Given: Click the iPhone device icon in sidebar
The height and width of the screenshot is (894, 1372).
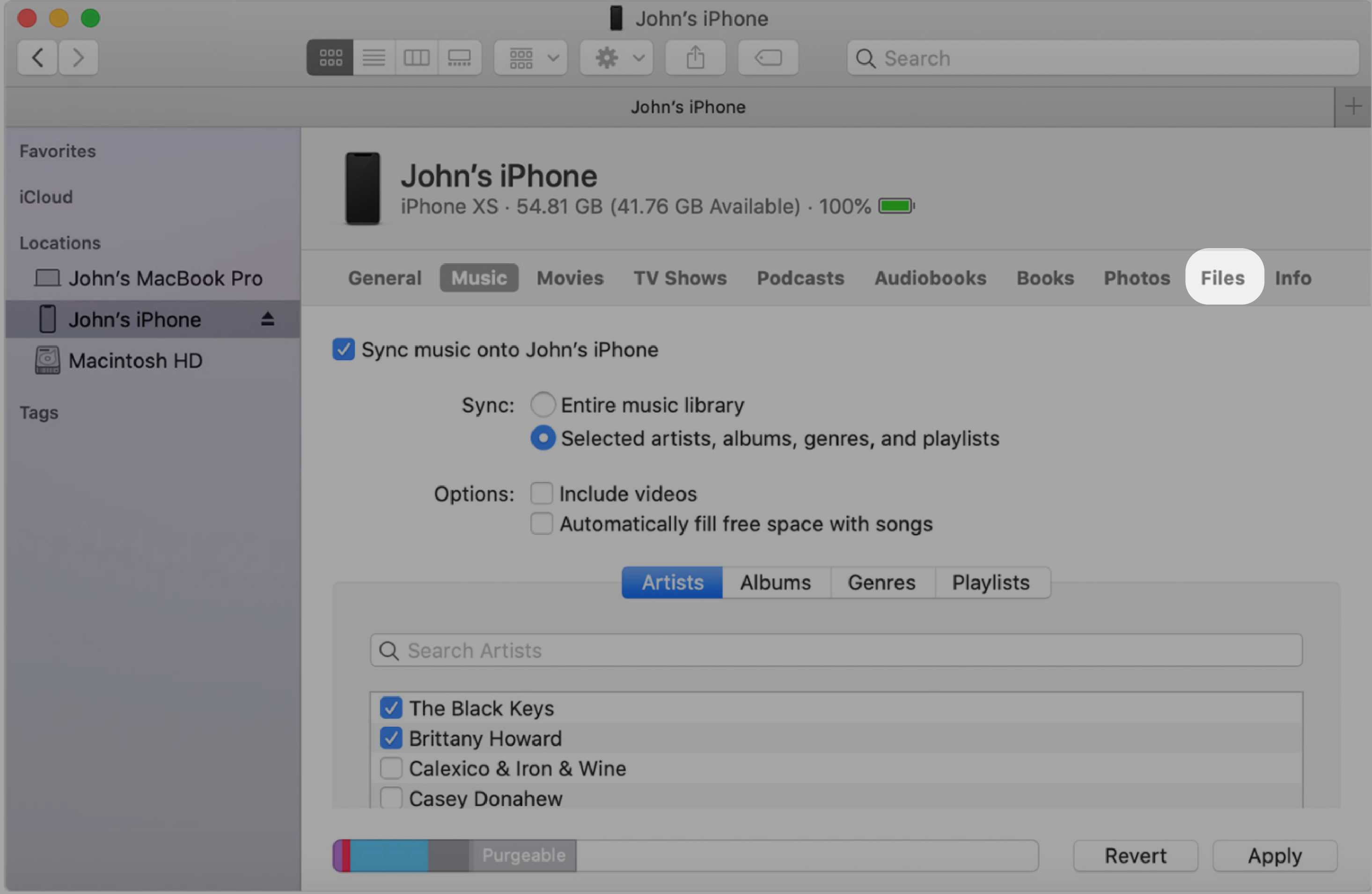Looking at the screenshot, I should 46,318.
